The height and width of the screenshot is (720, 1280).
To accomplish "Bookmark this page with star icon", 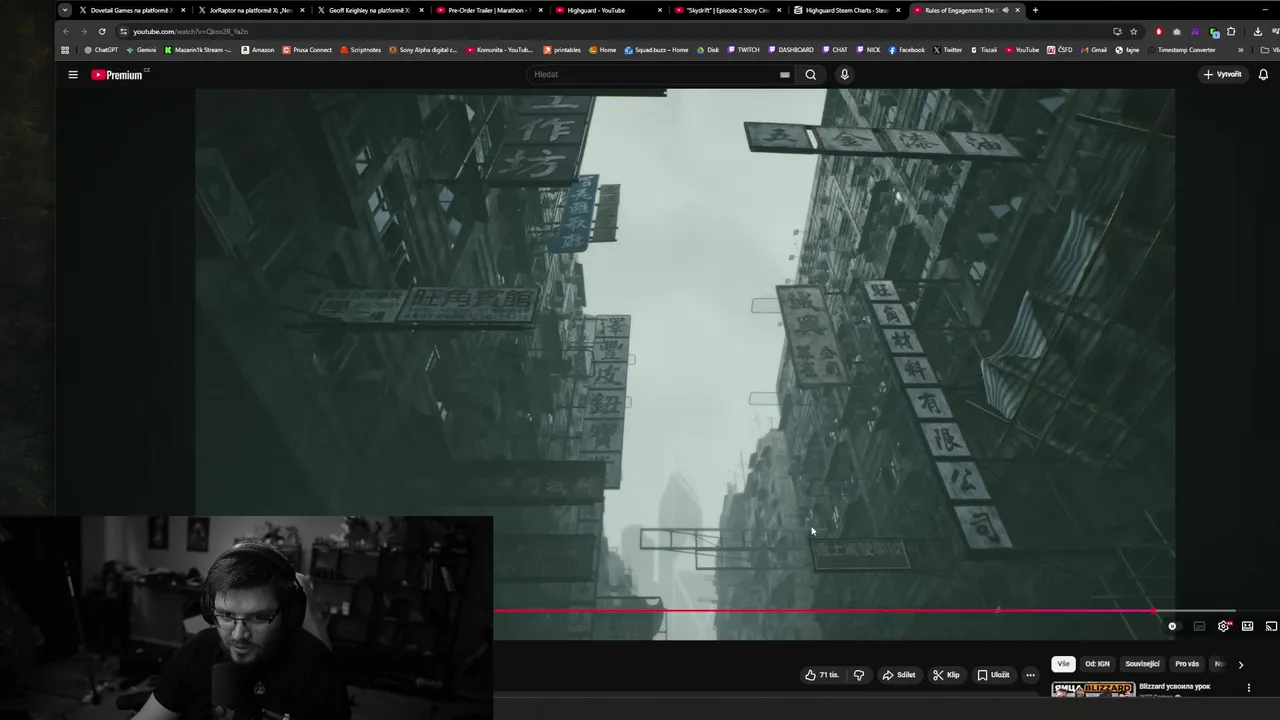I will [1133, 31].
